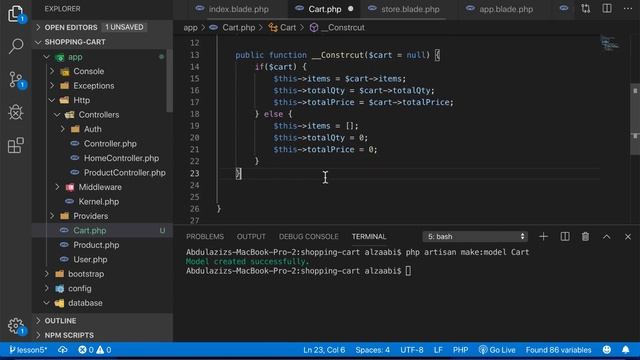Open the terminal selector '5: bash' dropdown
Viewport: 640px width, 360px height.
pyautogui.click(x=475, y=236)
